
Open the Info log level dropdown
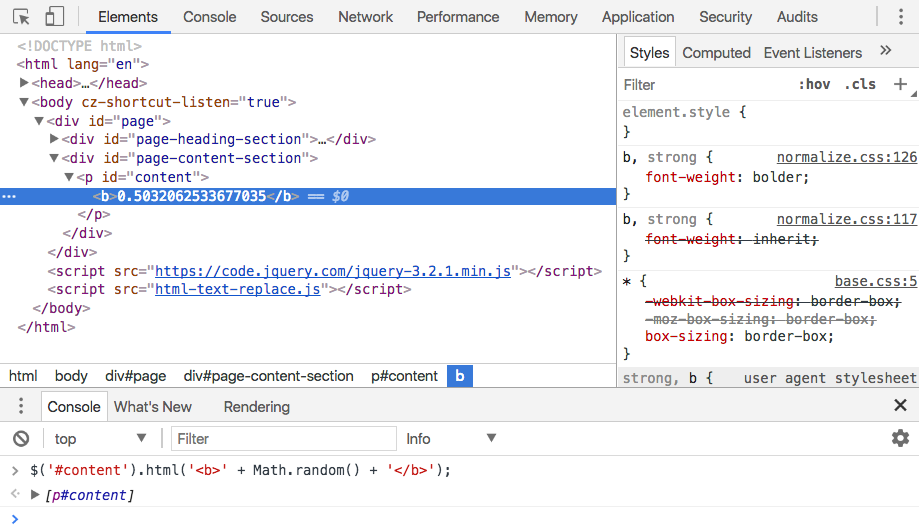pos(451,439)
